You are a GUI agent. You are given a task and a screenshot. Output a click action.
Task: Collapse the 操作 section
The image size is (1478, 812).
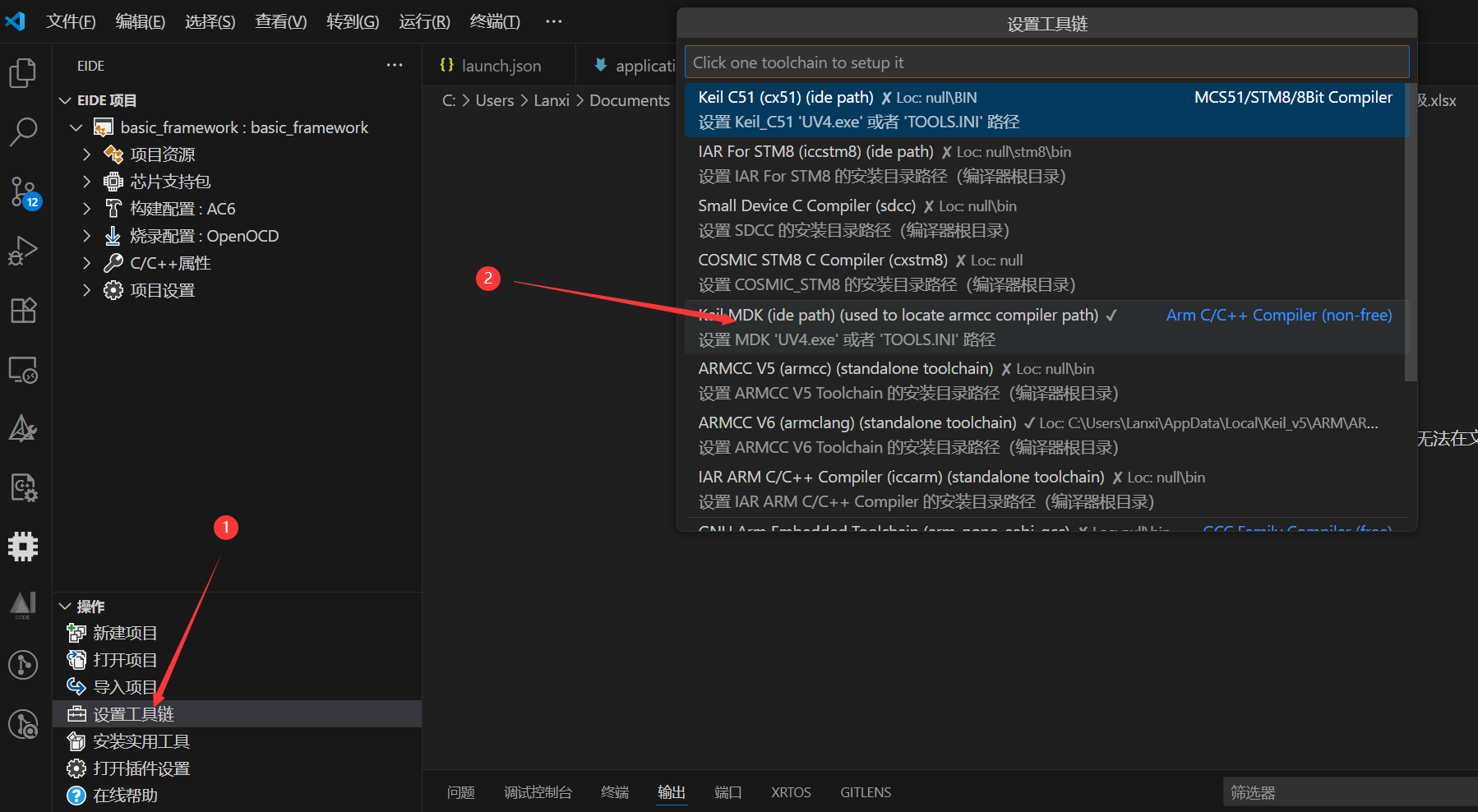tap(66, 607)
